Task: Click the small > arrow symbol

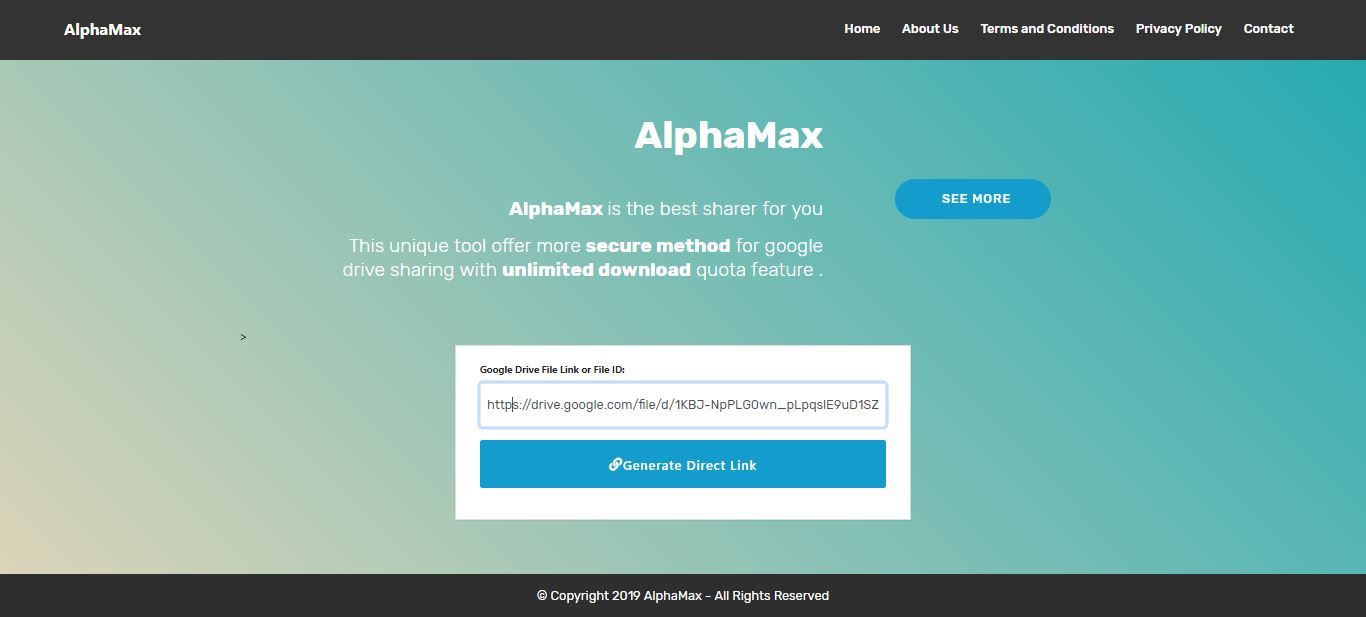Action: tap(243, 337)
